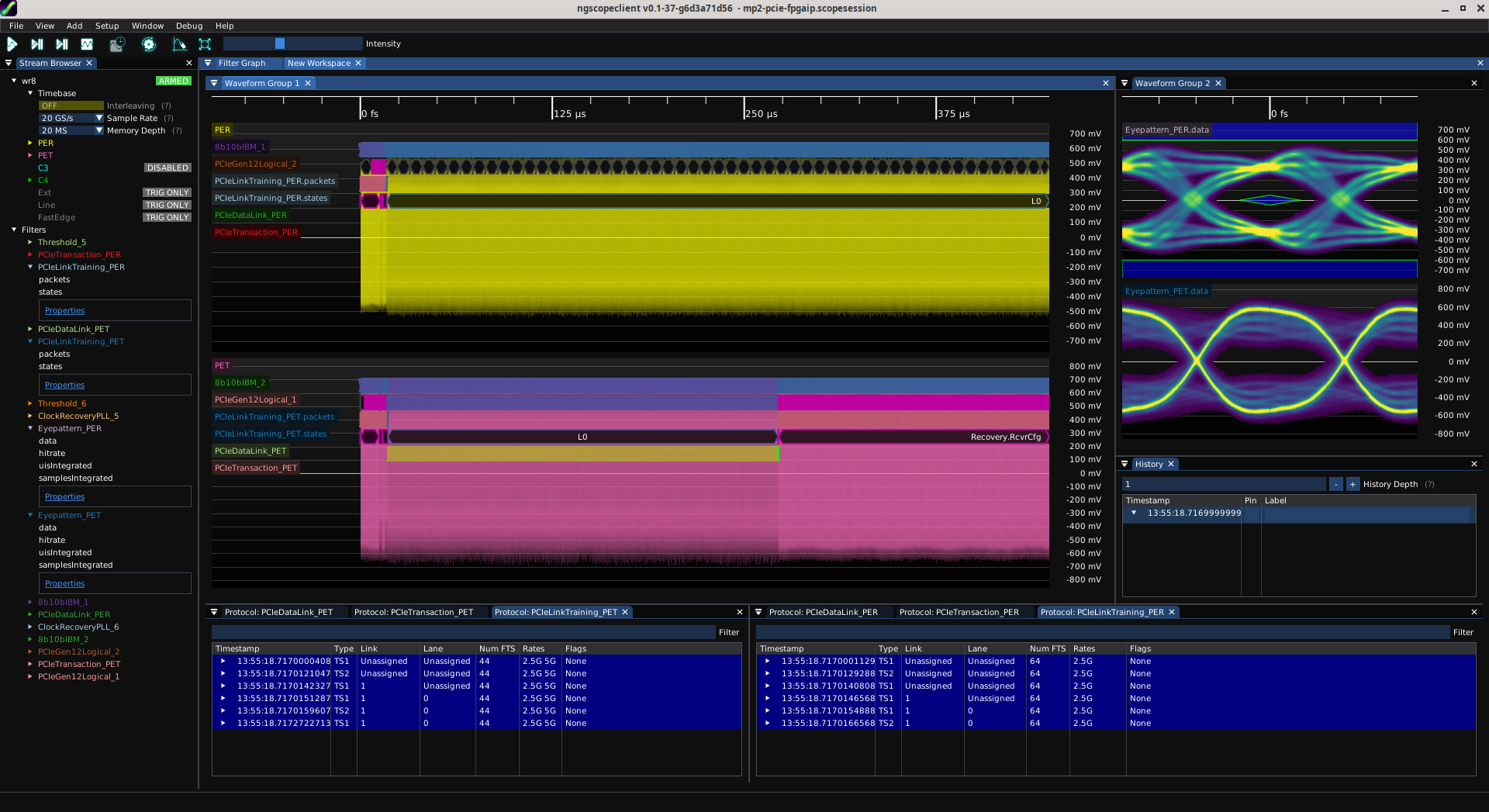Click the refresh settings gear icon
Image resolution: width=1489 pixels, height=812 pixels.
149,44
